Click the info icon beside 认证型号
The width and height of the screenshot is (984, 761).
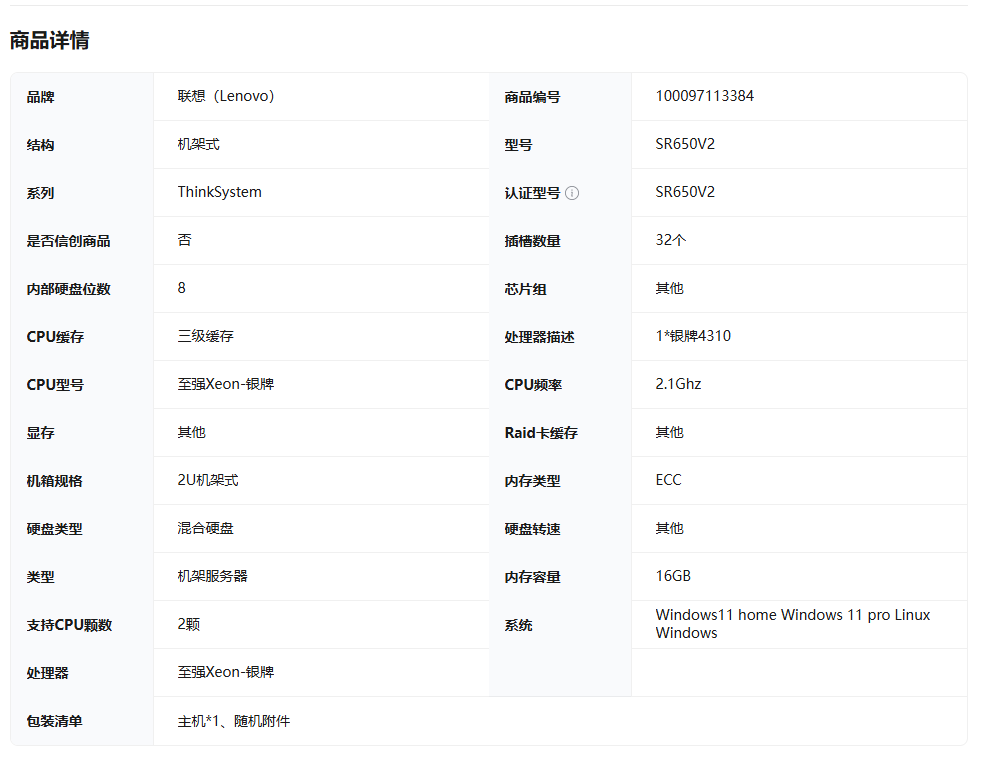coord(572,193)
